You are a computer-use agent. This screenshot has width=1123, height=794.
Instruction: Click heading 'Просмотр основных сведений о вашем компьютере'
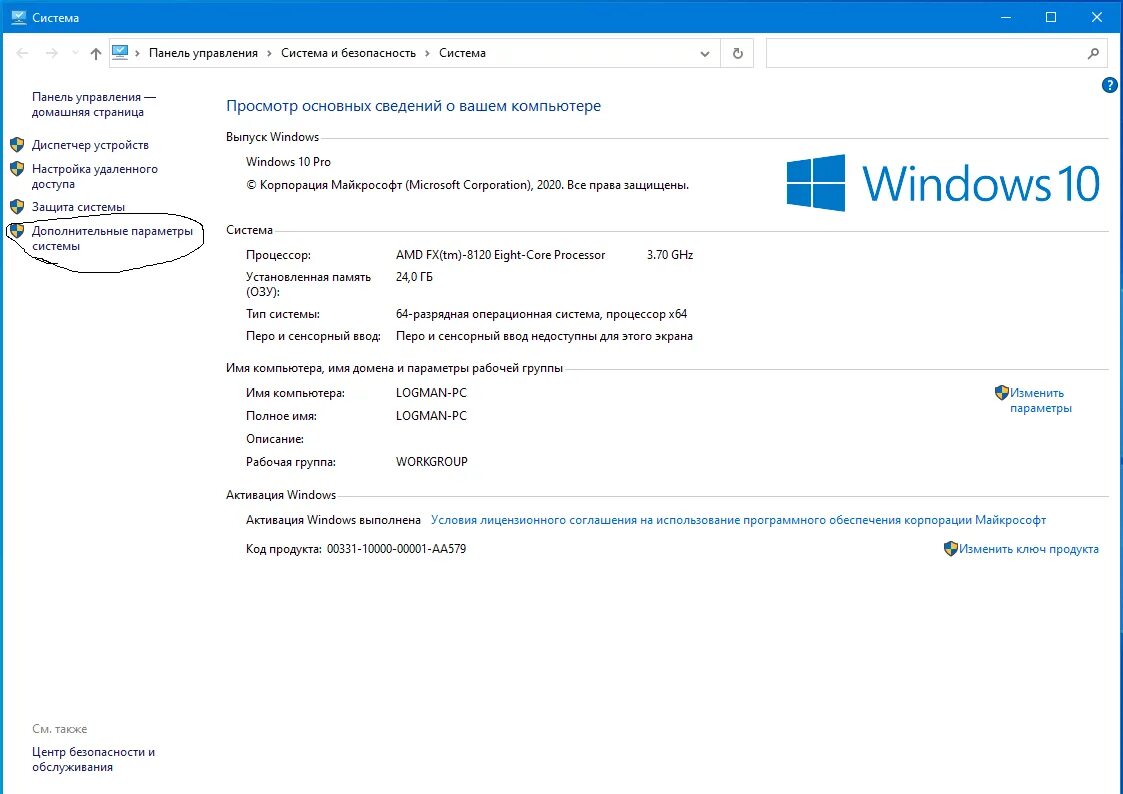[x=413, y=106]
